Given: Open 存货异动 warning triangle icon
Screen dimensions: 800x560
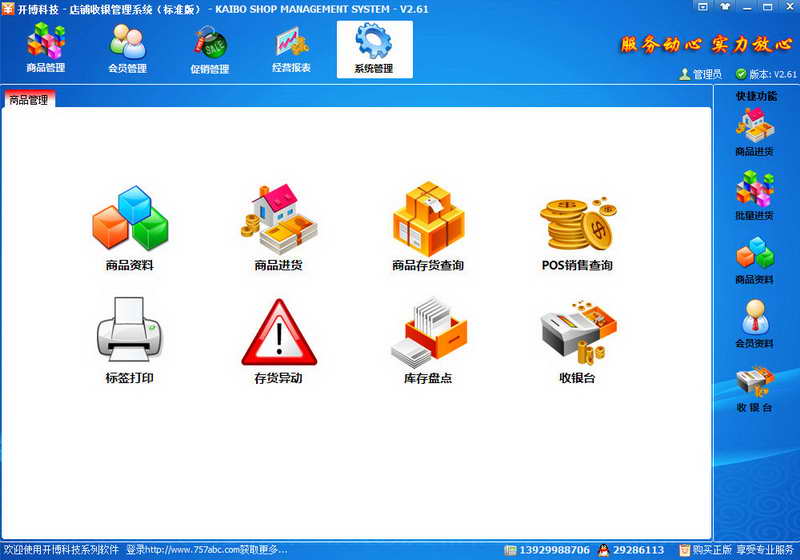Looking at the screenshot, I should [x=279, y=333].
